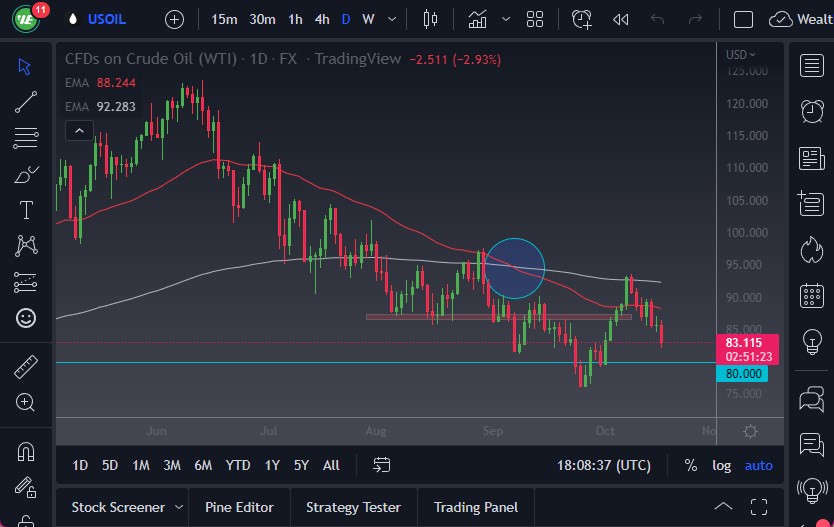
Task: Open the USD currency dropdown
Action: 740,55
